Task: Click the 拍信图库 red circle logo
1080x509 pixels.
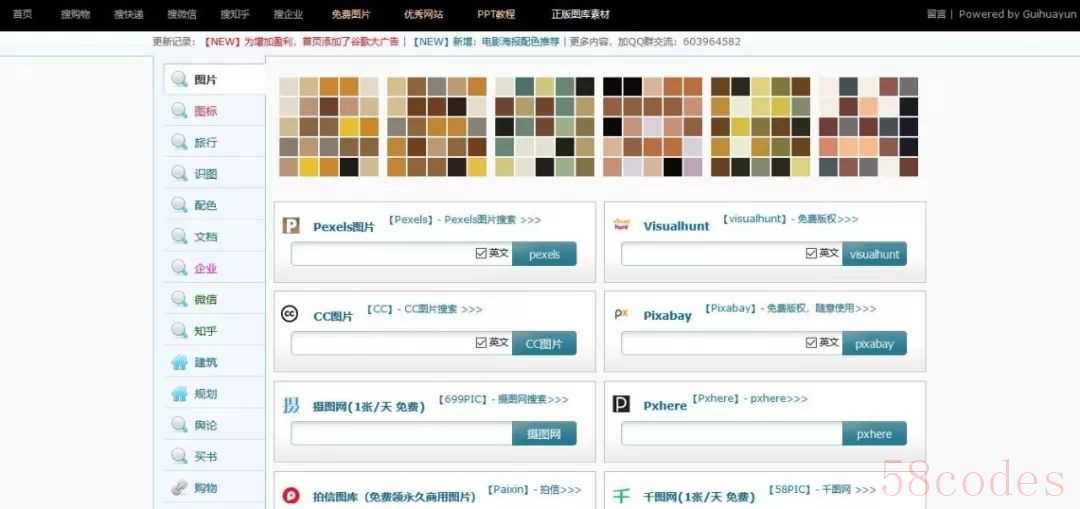Action: coord(291,495)
